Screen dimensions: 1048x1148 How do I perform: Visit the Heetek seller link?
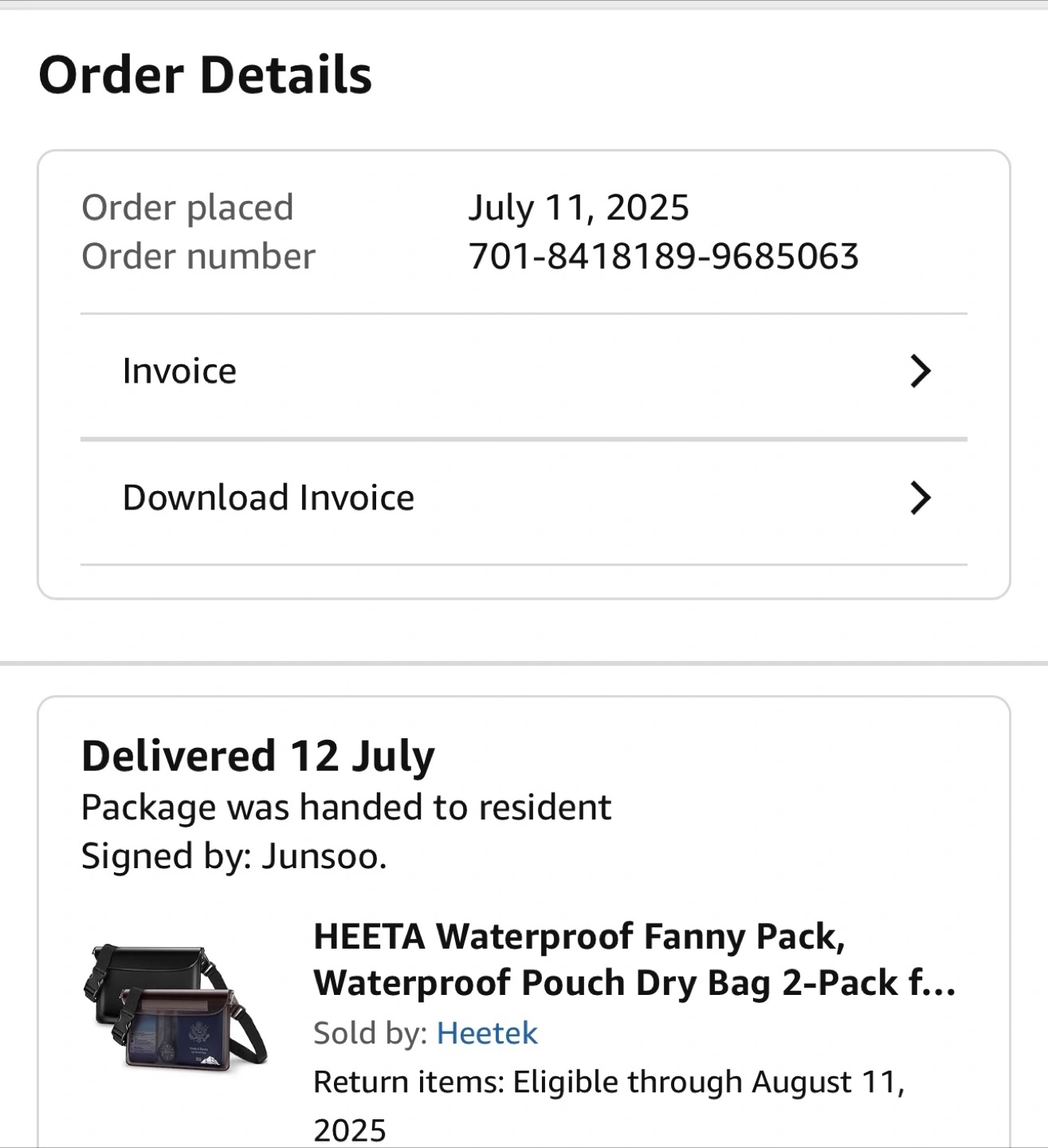click(x=487, y=1033)
